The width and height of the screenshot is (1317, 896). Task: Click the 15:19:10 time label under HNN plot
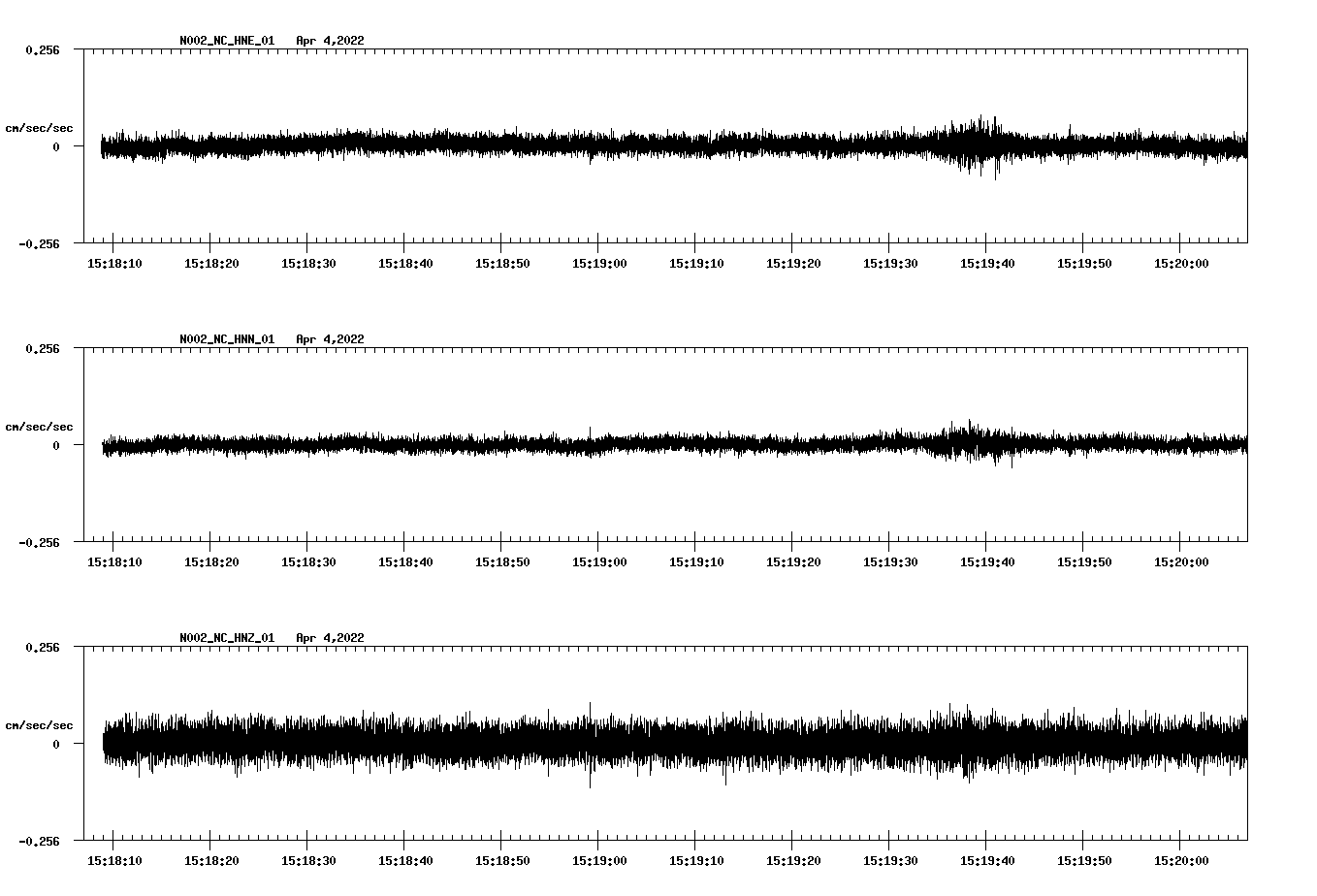pos(696,561)
